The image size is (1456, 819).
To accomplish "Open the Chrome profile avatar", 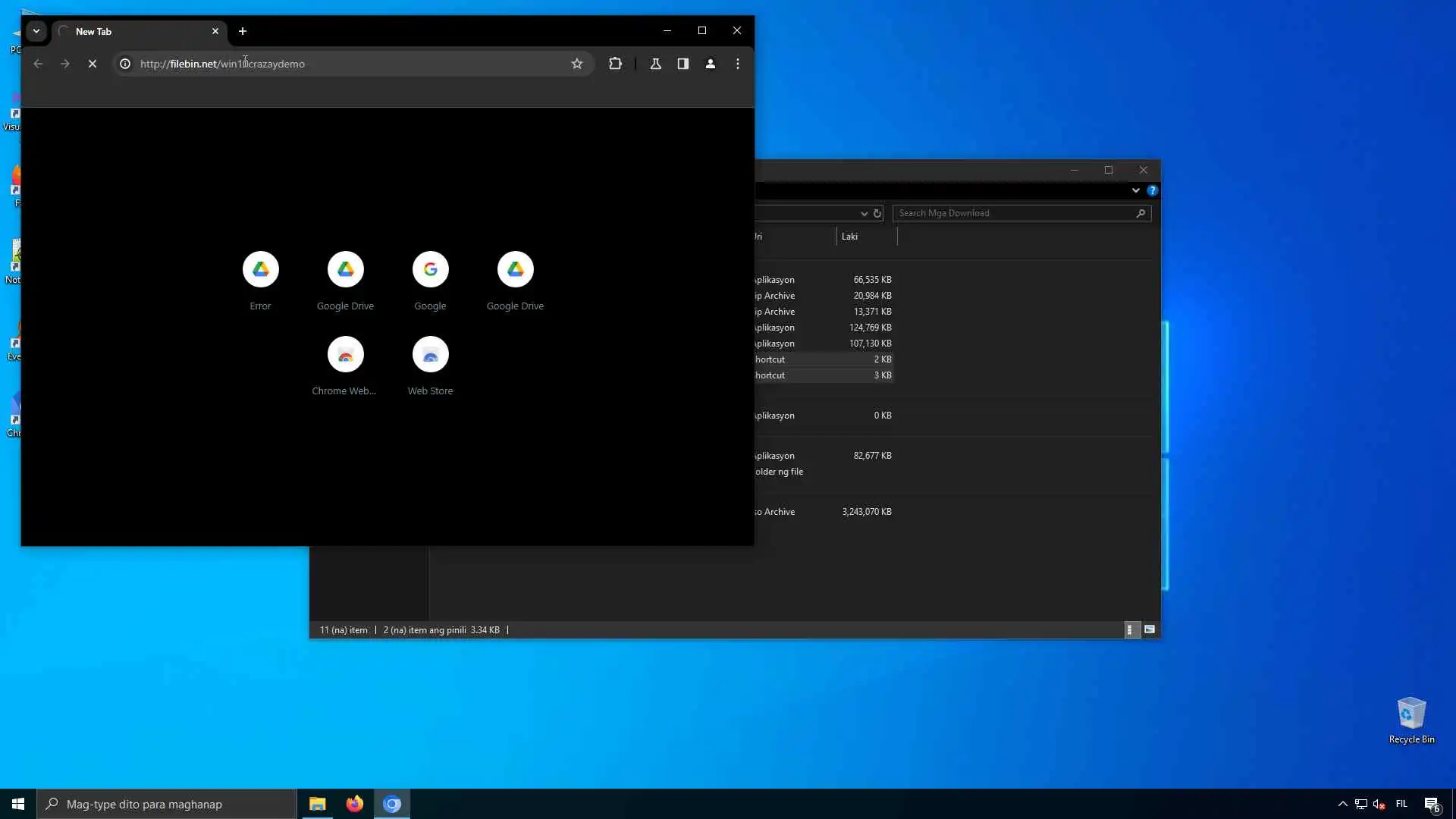I will [711, 64].
